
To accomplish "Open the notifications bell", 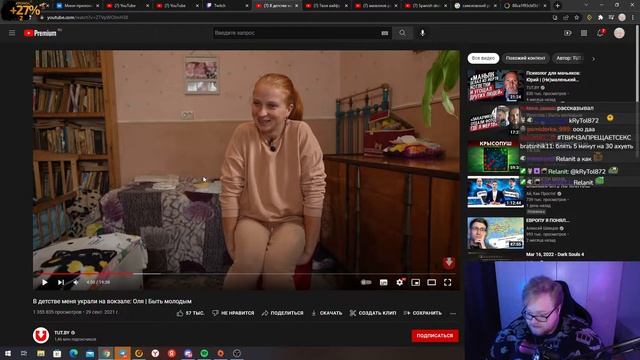I will click(x=601, y=33).
